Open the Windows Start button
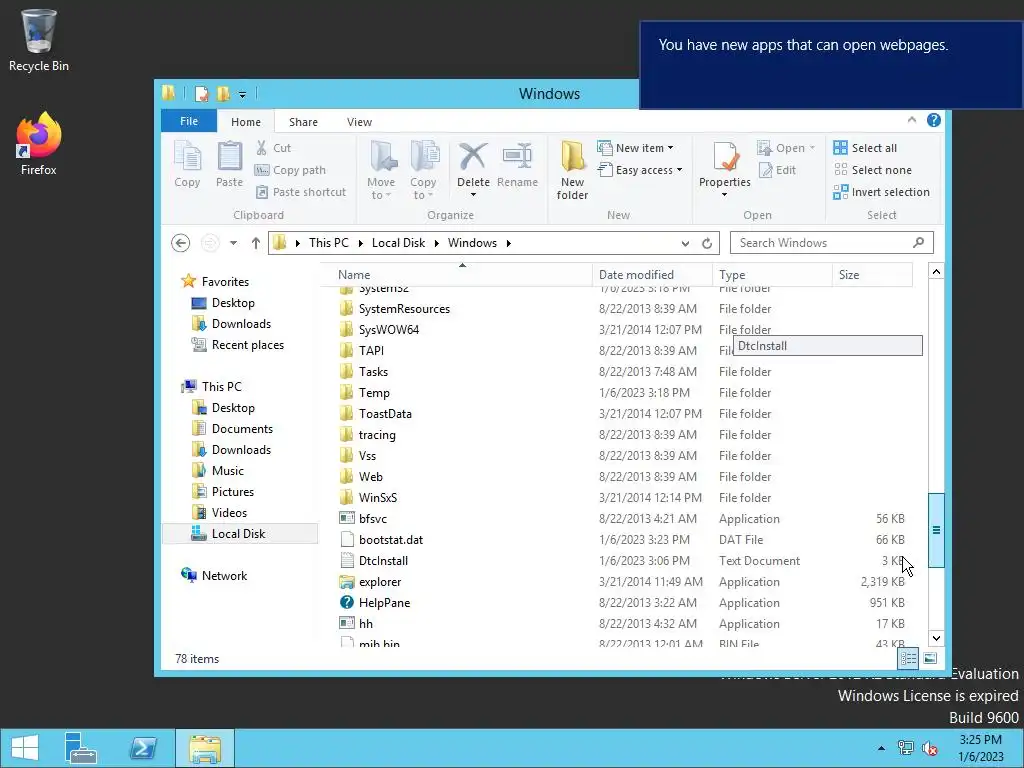 point(25,748)
